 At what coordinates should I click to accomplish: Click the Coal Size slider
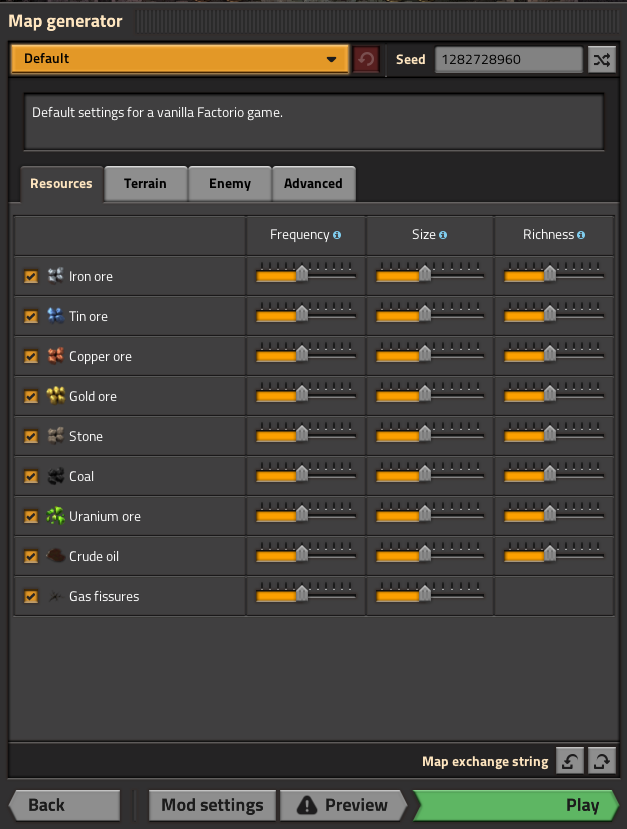[430, 473]
